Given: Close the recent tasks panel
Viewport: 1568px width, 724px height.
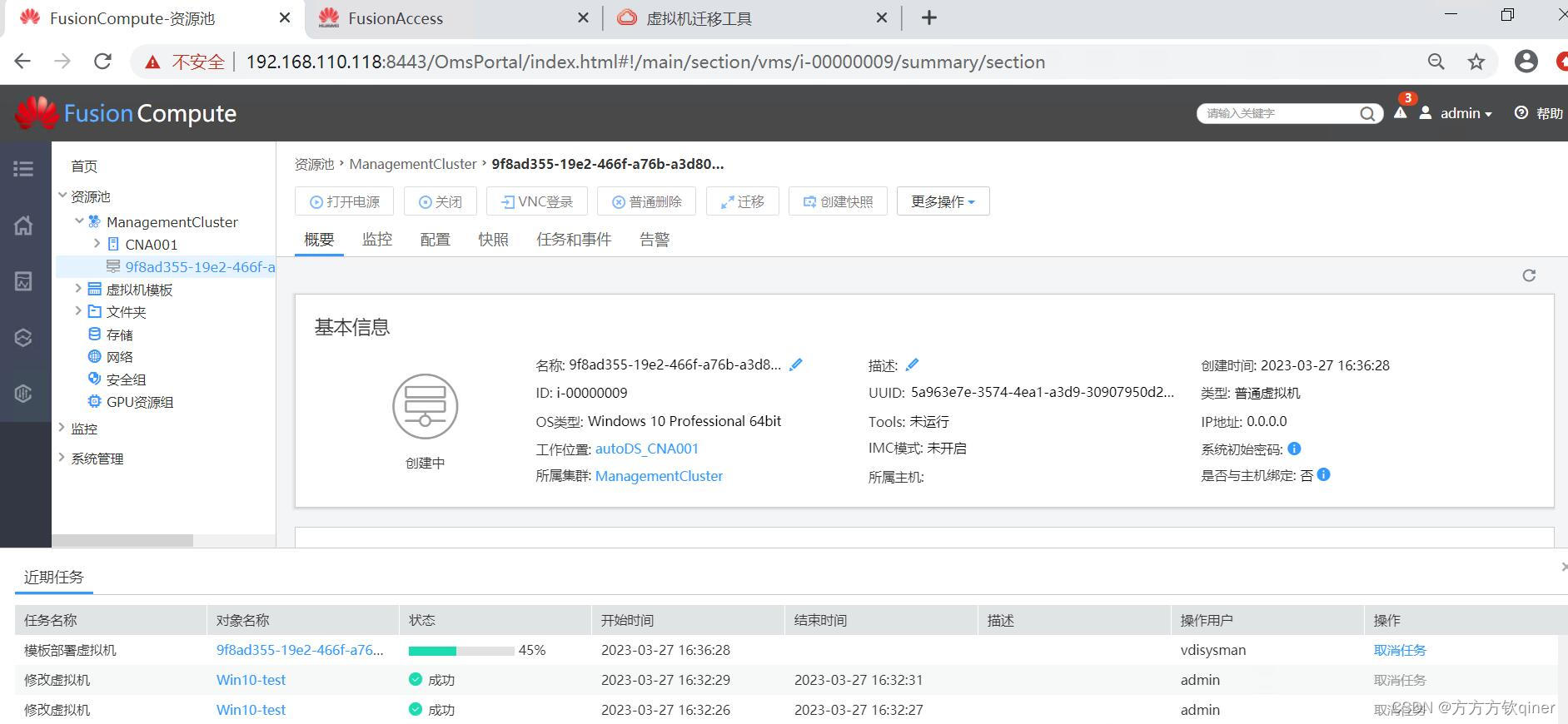Looking at the screenshot, I should coord(1563,567).
